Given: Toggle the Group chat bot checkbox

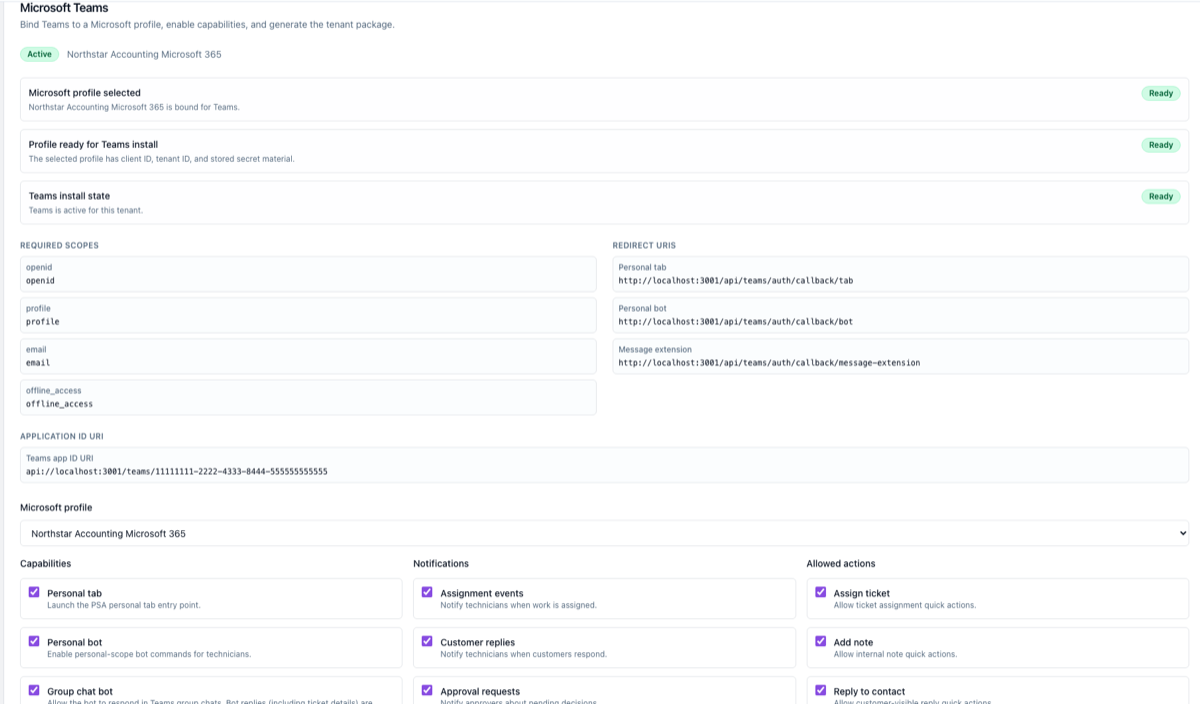Looking at the screenshot, I should click(x=34, y=690).
